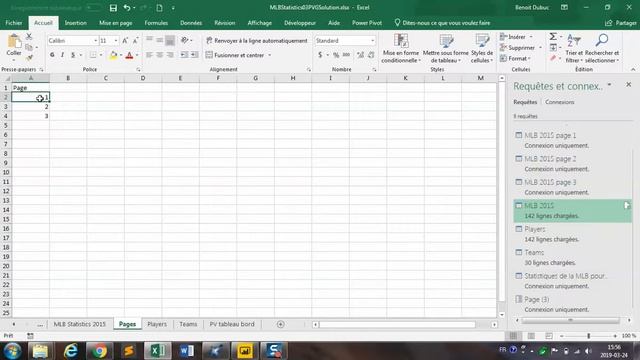Screen dimensions: 640x360
Task: Click the text orientation icon
Action: click(185, 40)
